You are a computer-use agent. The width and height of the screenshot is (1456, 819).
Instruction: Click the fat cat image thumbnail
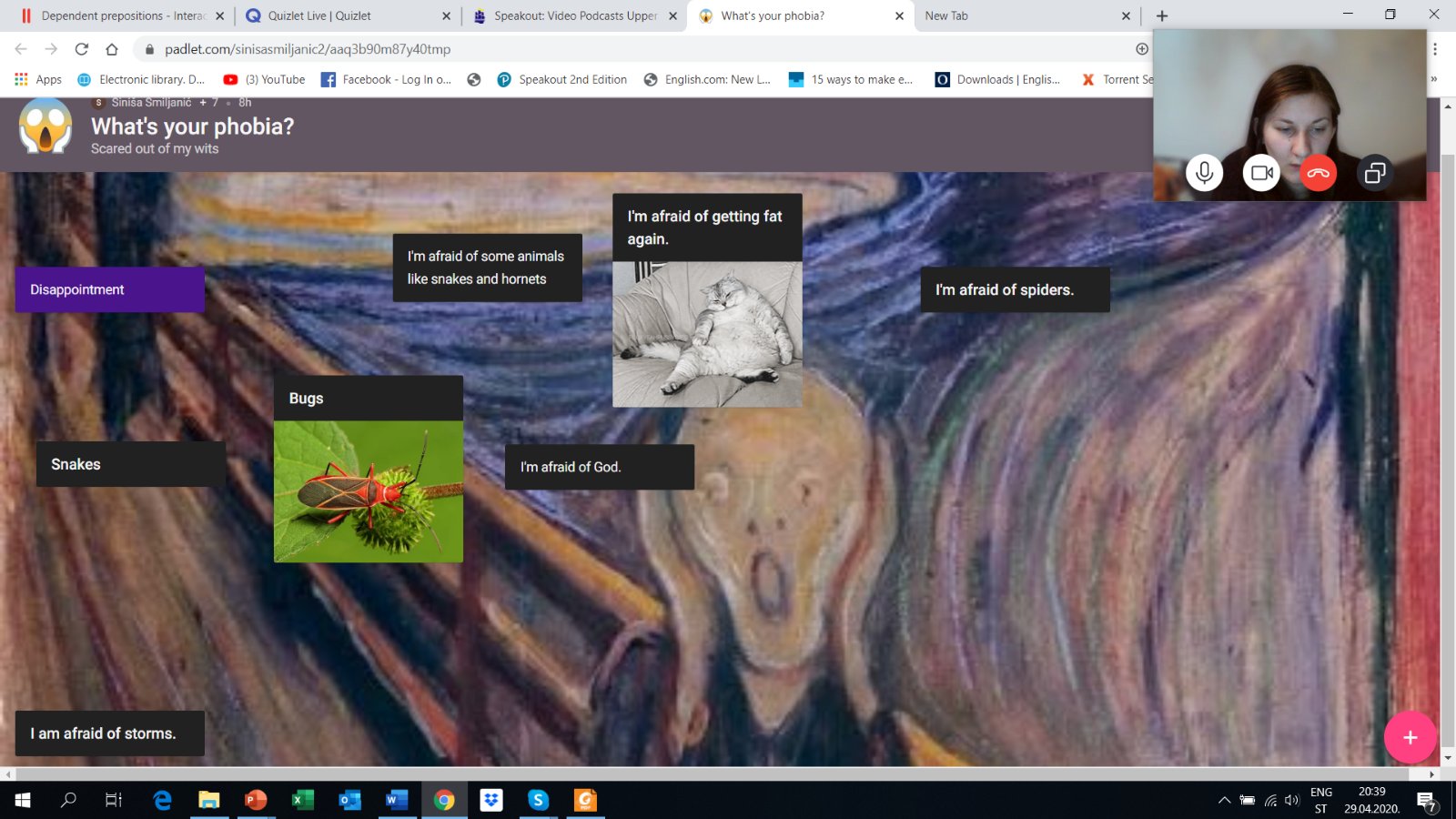click(707, 334)
